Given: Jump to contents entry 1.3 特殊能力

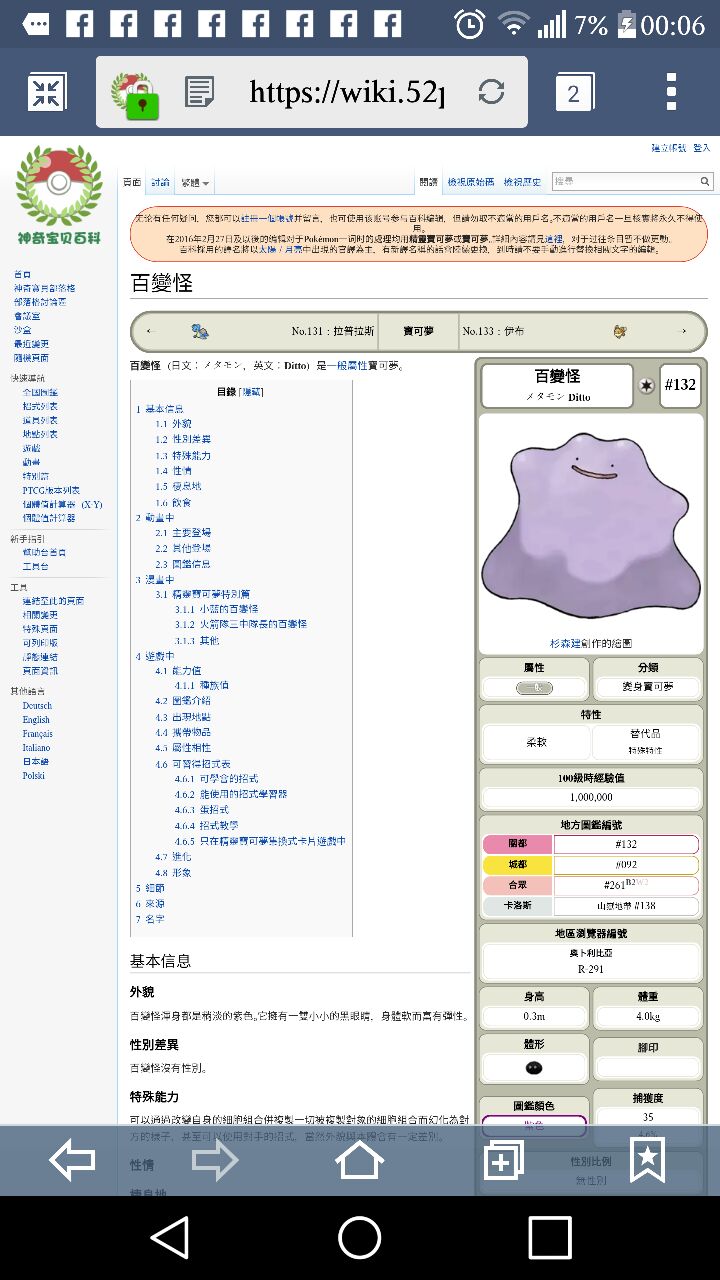Looking at the screenshot, I should point(182,456).
